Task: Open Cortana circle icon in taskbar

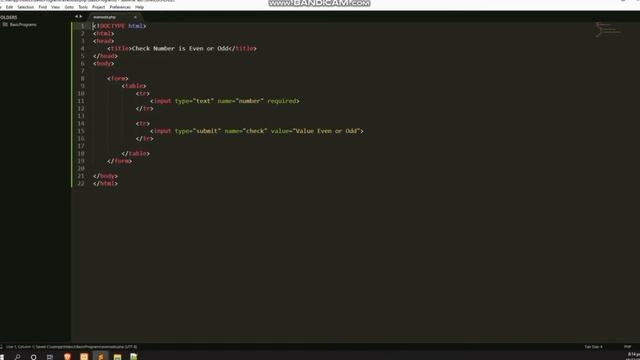Action: point(33,357)
